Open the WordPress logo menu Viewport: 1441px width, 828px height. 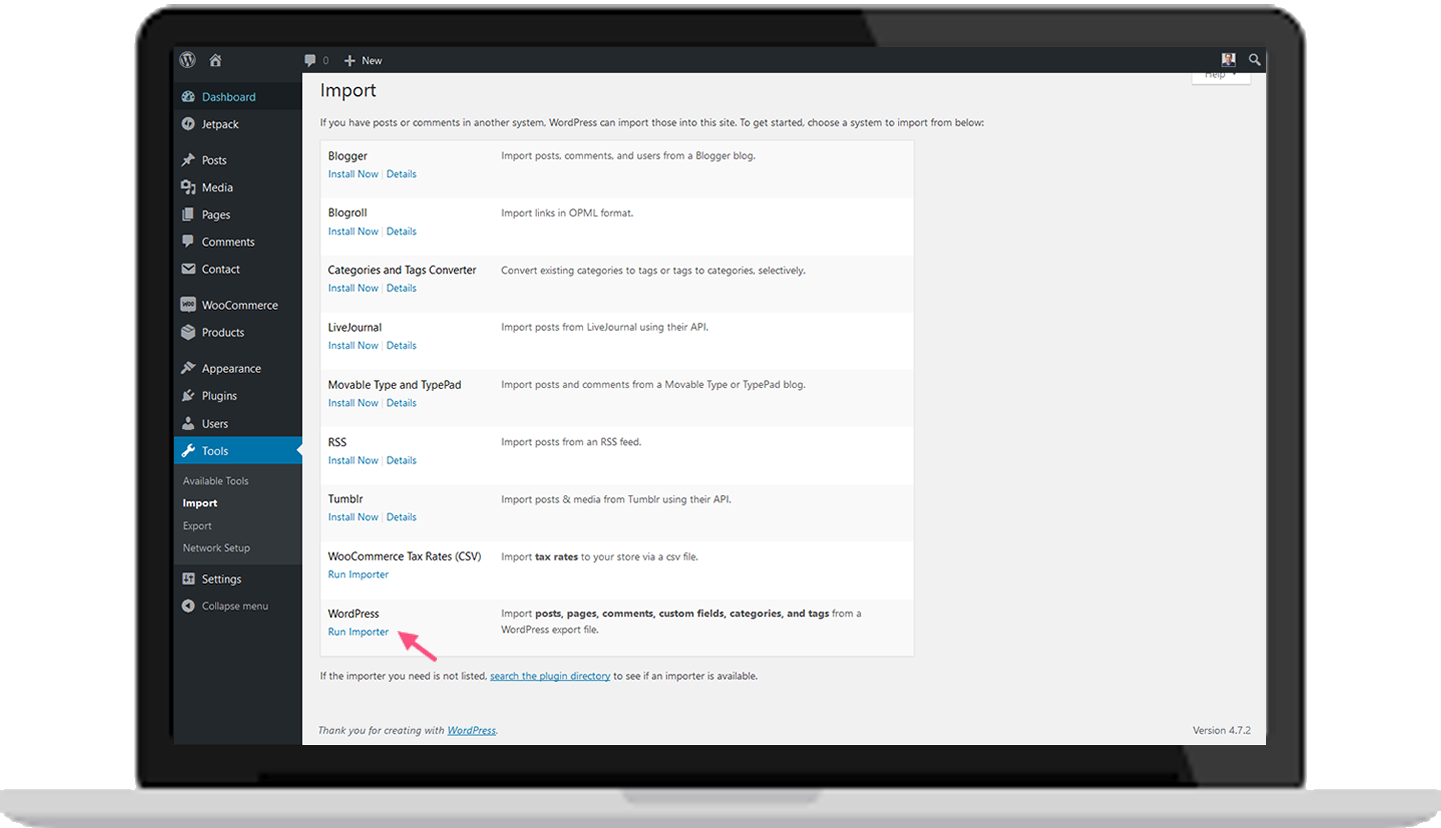[x=187, y=60]
